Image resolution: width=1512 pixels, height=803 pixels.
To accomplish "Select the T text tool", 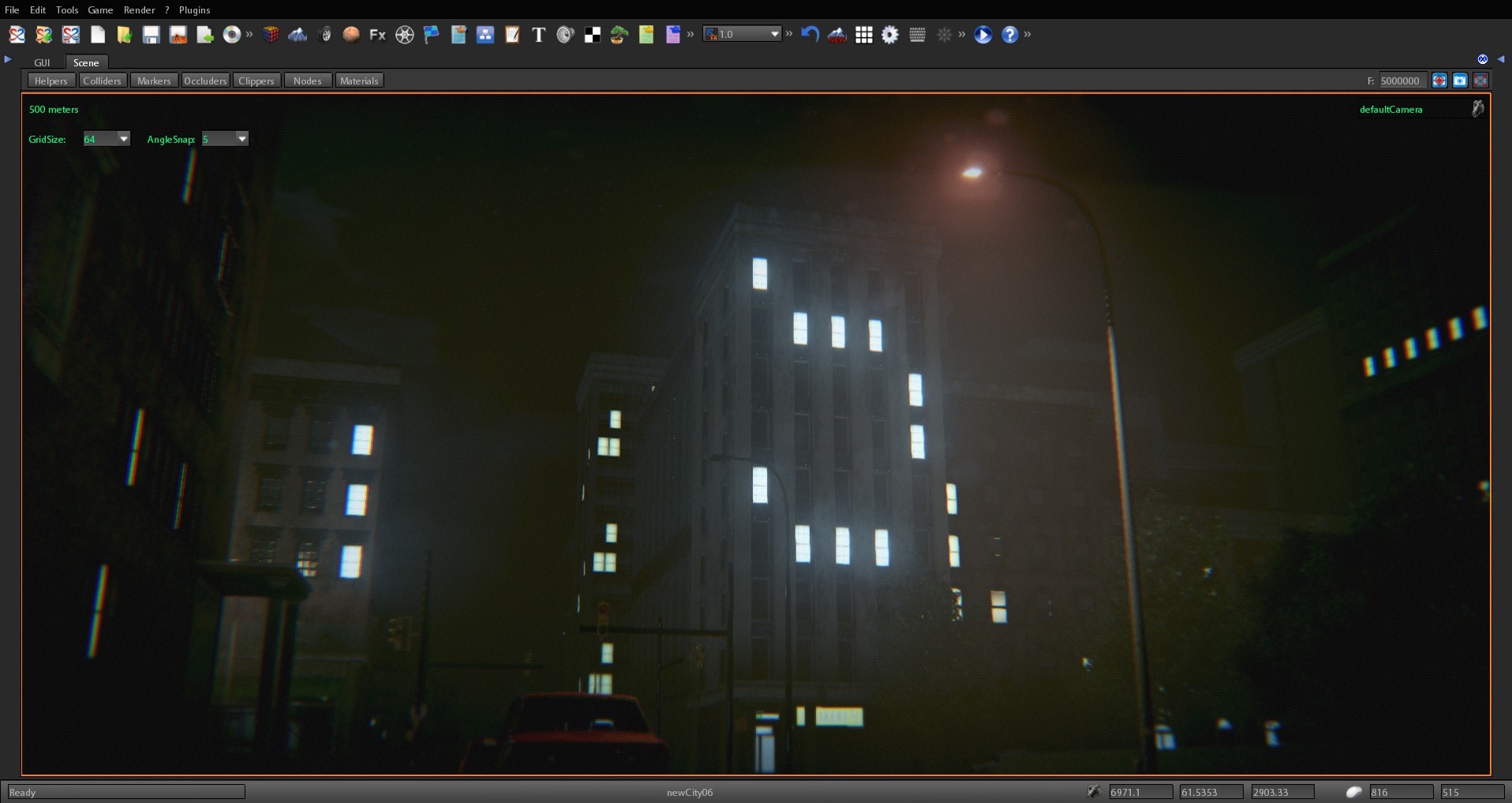I will tap(539, 35).
